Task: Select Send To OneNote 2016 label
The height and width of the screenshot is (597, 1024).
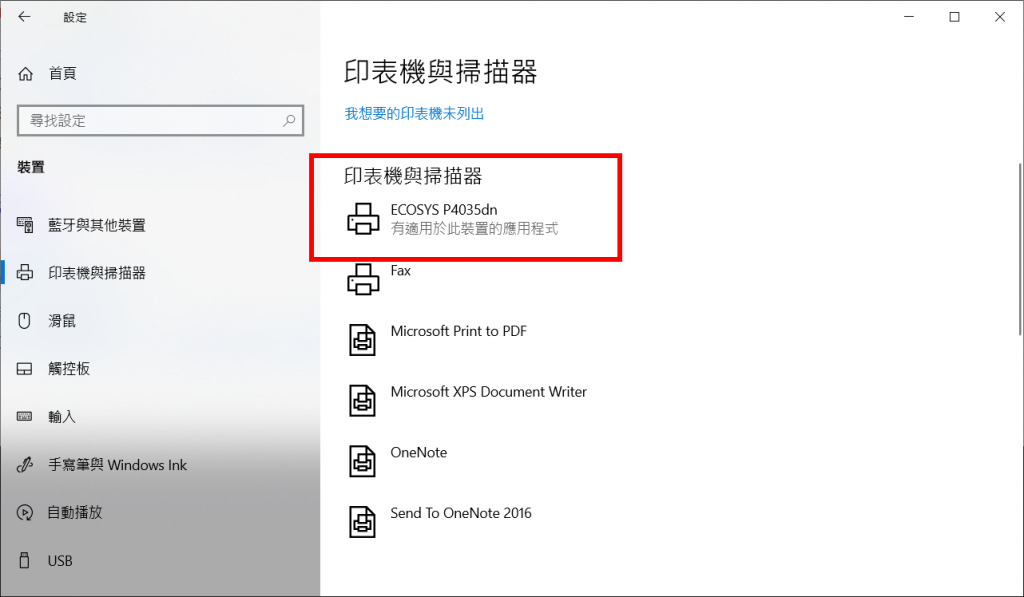Action: (461, 513)
